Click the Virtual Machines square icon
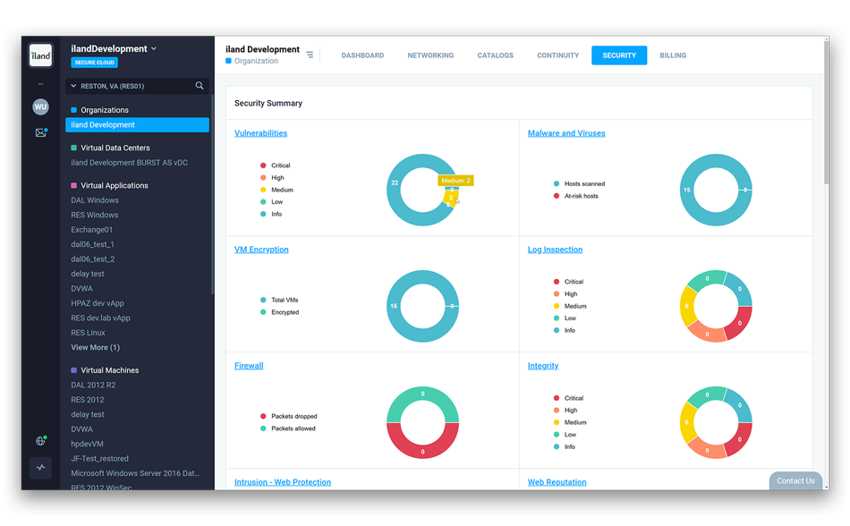Image resolution: width=850 pixels, height=526 pixels. (x=74, y=370)
